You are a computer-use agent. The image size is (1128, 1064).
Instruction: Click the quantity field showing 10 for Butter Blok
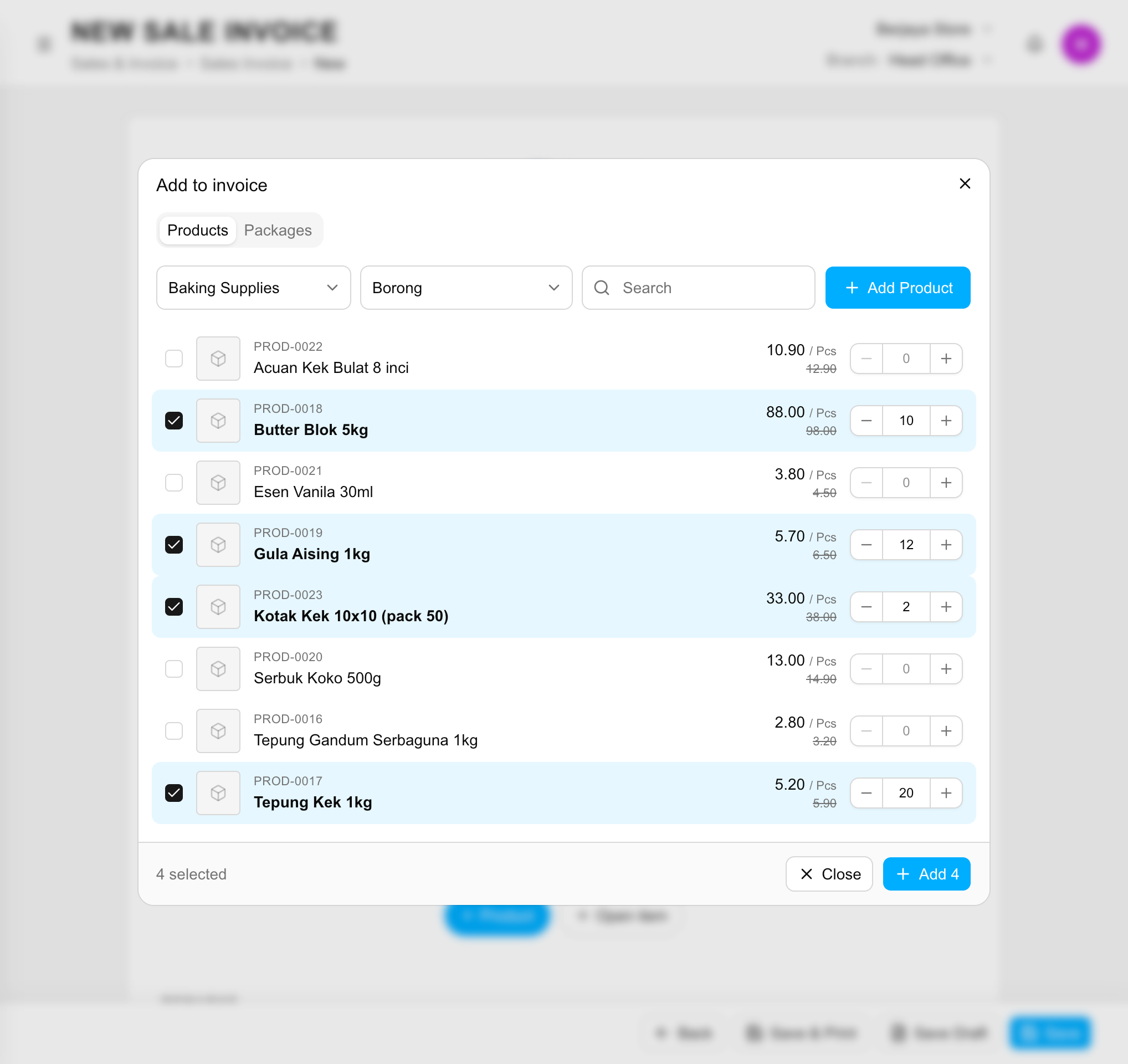[x=906, y=421]
